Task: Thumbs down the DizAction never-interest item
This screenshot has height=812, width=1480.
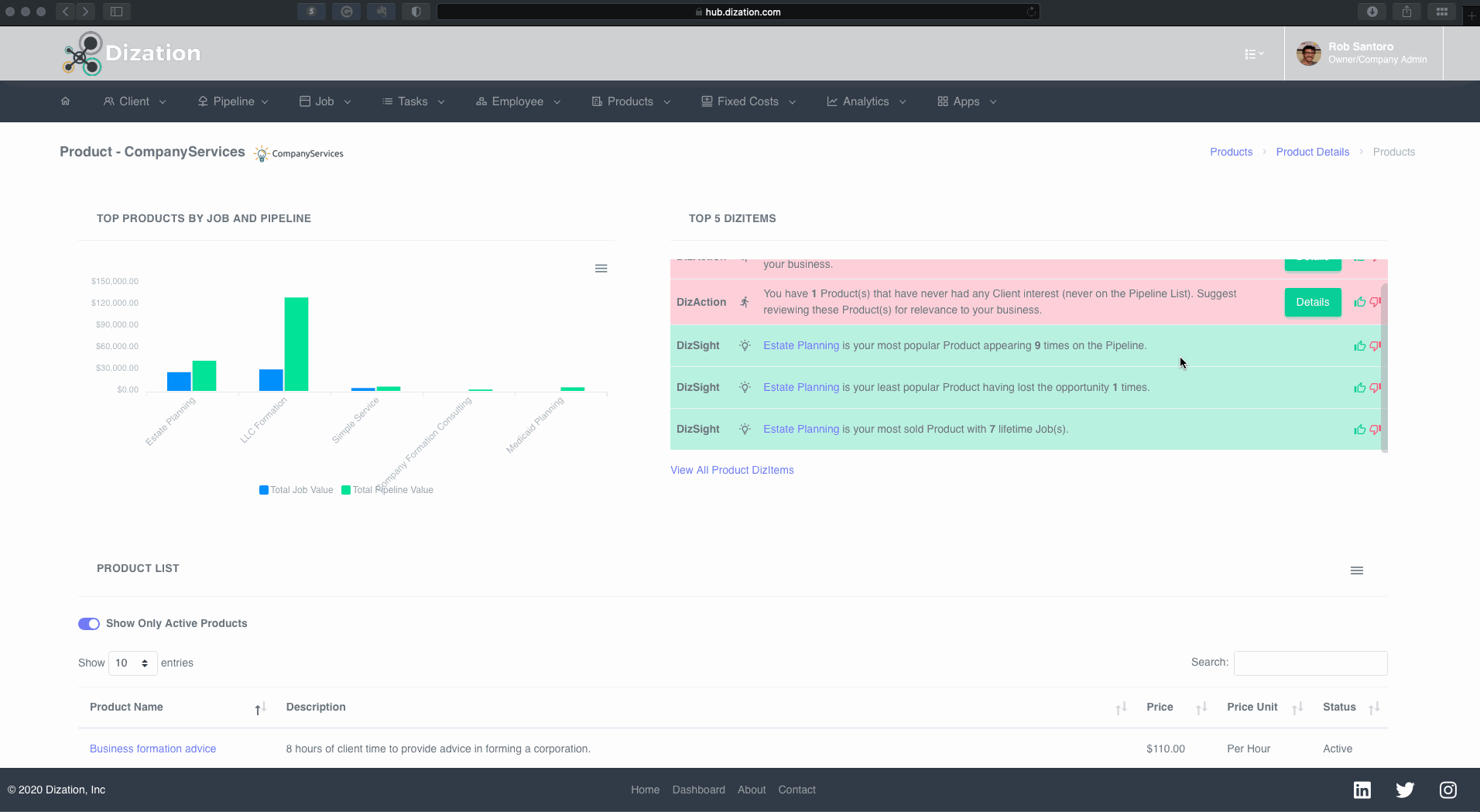Action: click(x=1375, y=302)
